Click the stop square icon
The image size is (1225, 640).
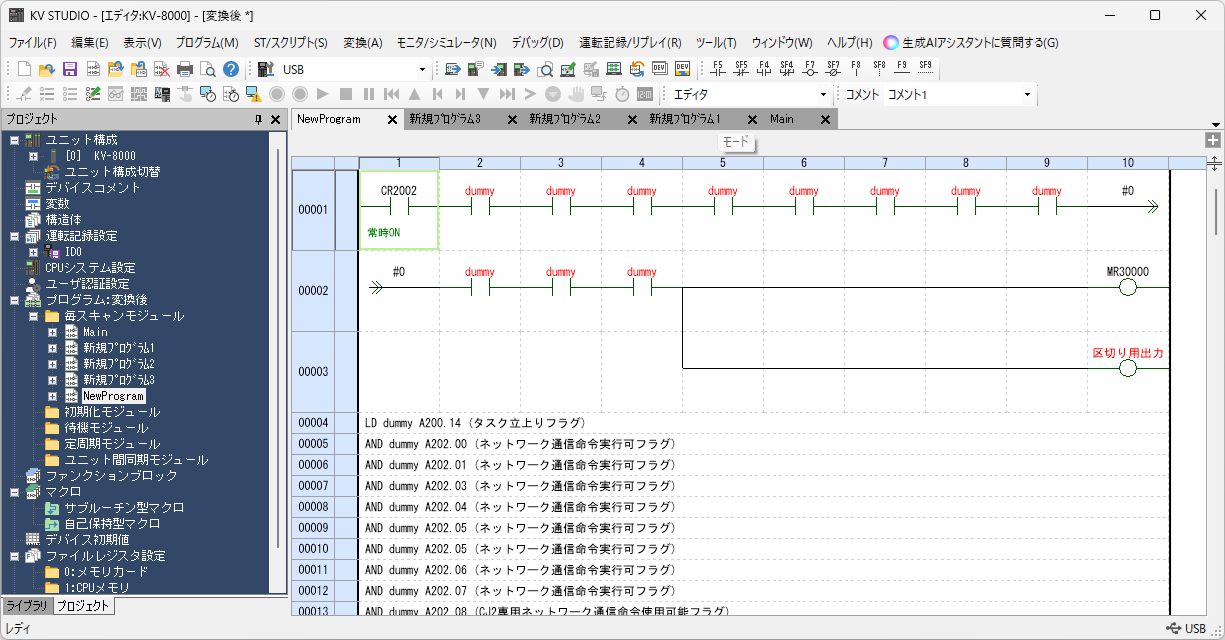[x=345, y=94]
